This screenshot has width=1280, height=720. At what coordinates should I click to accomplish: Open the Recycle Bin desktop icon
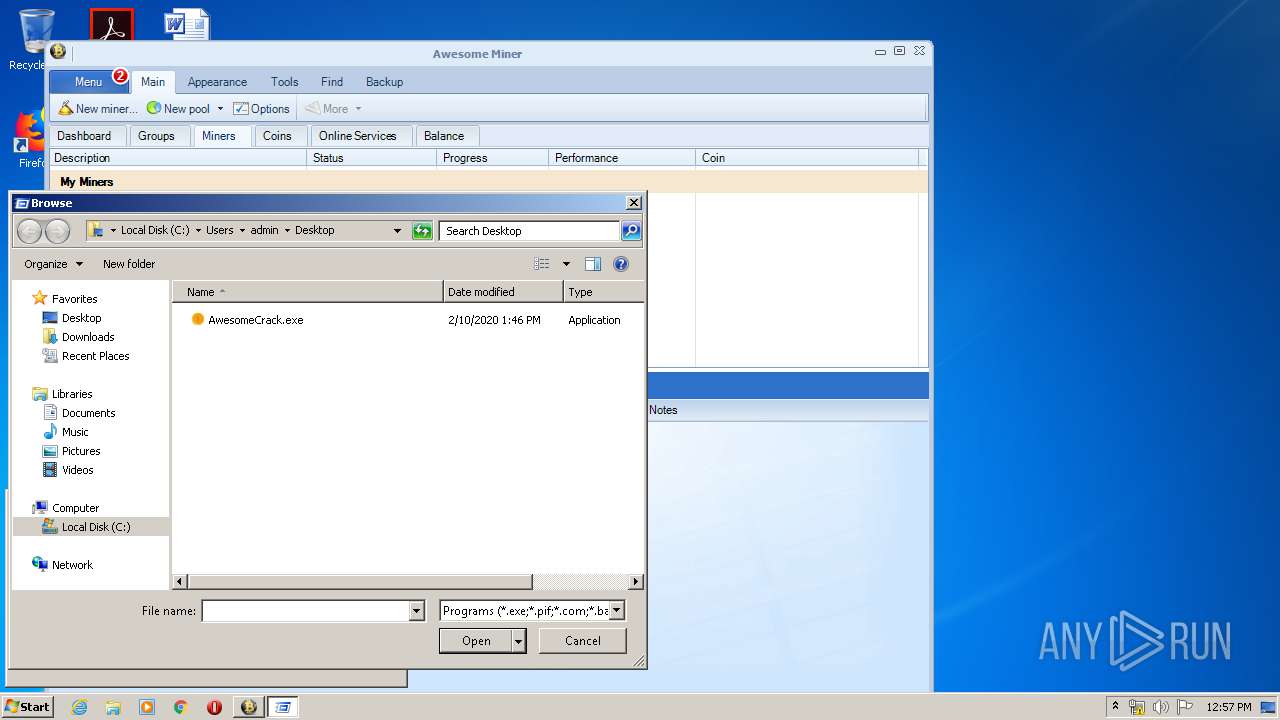coord(36,39)
